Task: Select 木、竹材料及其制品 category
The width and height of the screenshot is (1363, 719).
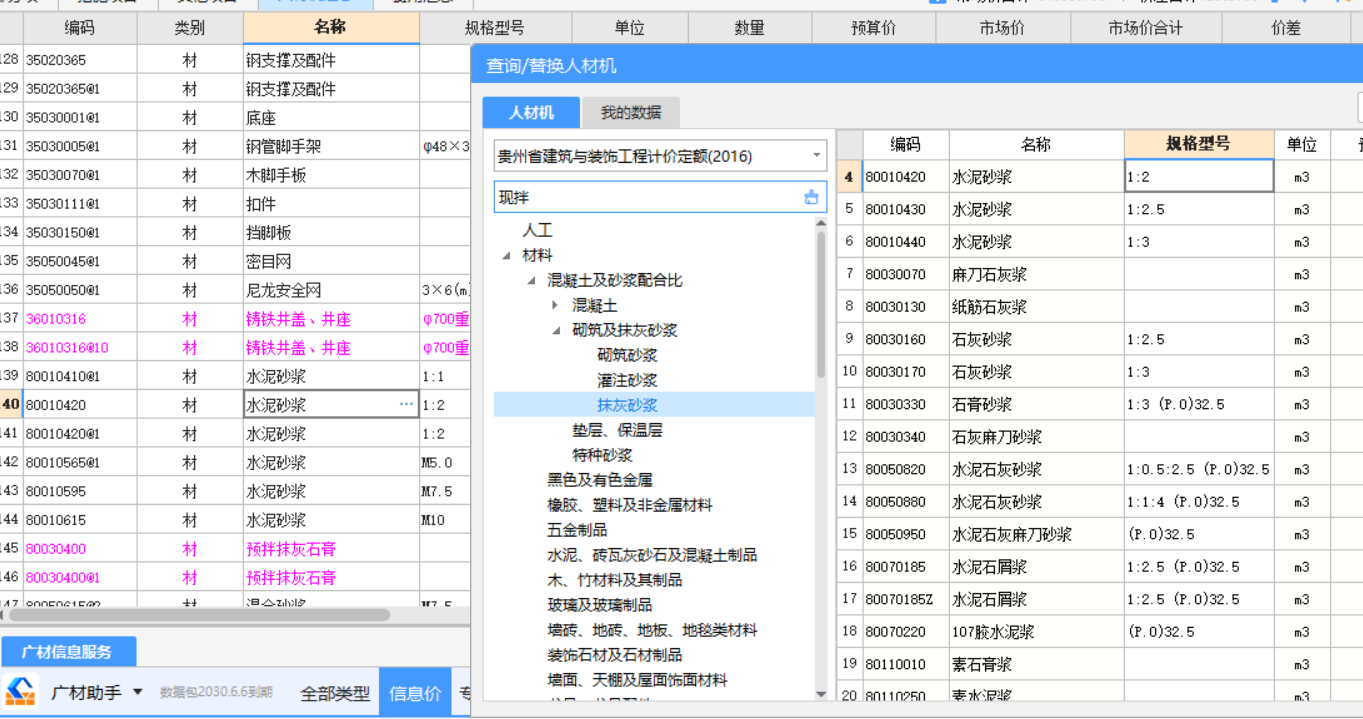Action: point(615,580)
